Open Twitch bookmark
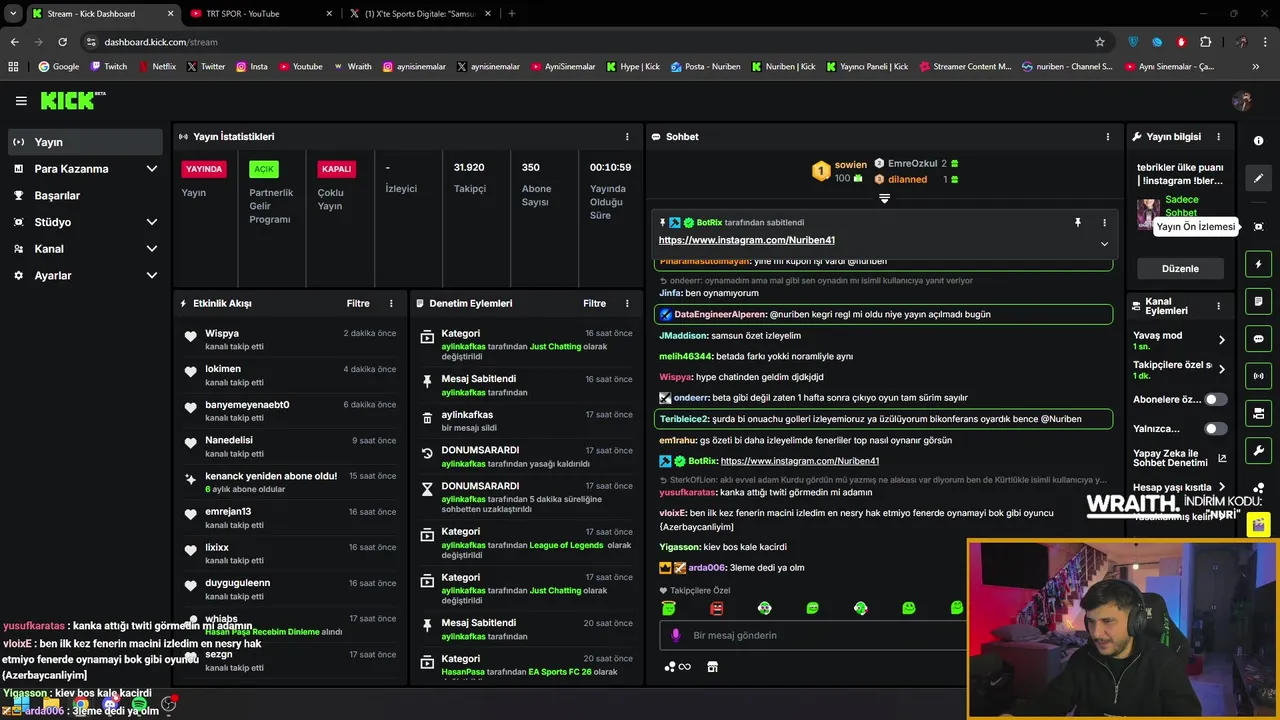This screenshot has width=1280, height=720. [x=108, y=67]
